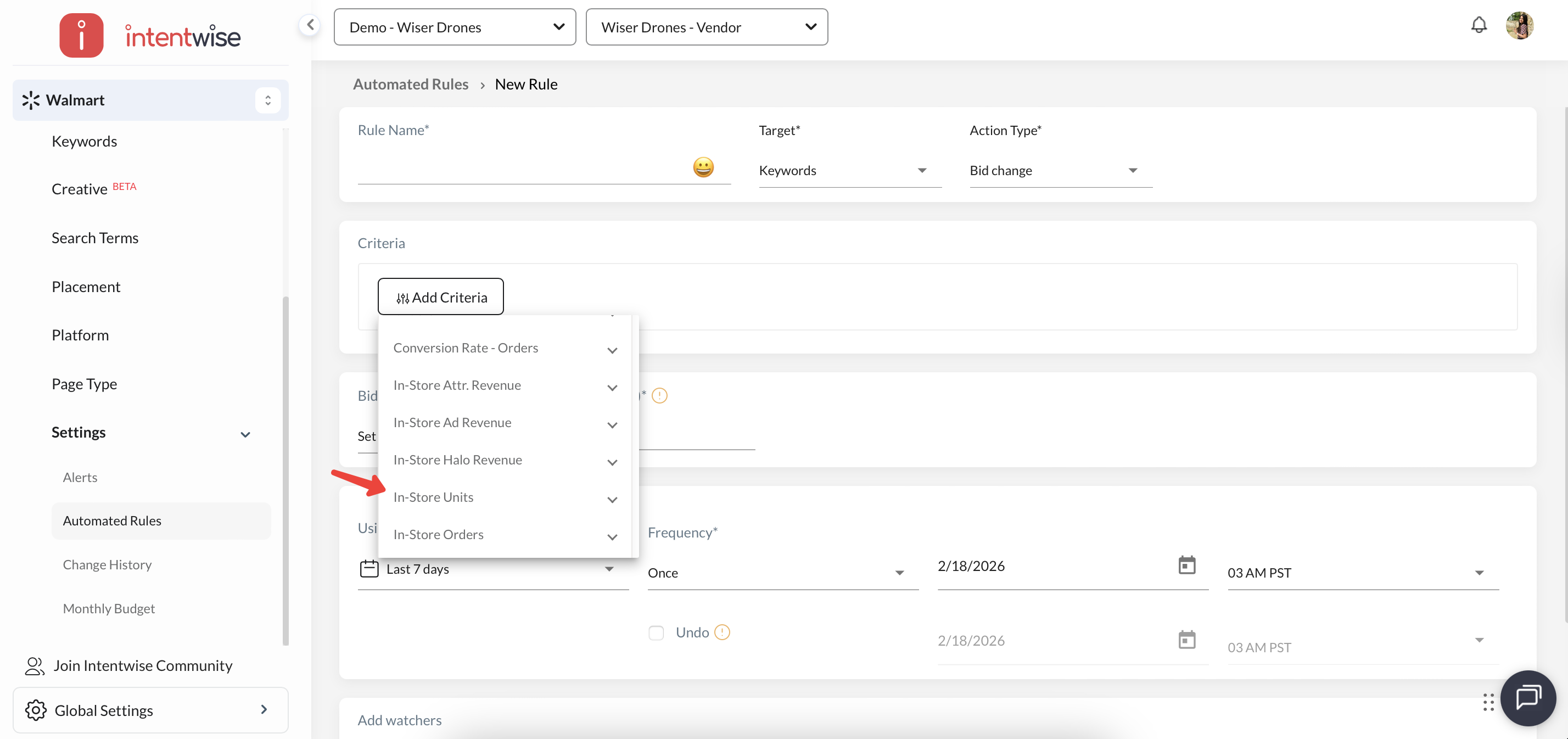The width and height of the screenshot is (1568, 739).
Task: Enable the Undo checkbox
Action: [656, 633]
